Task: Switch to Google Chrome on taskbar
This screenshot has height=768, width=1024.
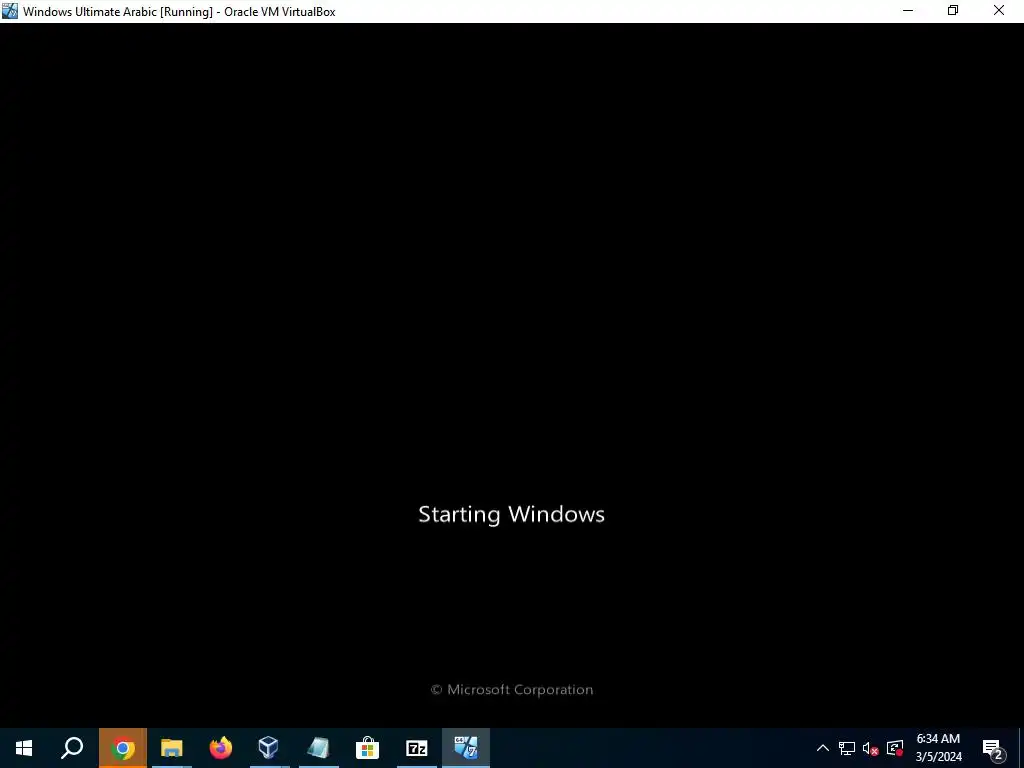Action: pyautogui.click(x=123, y=748)
